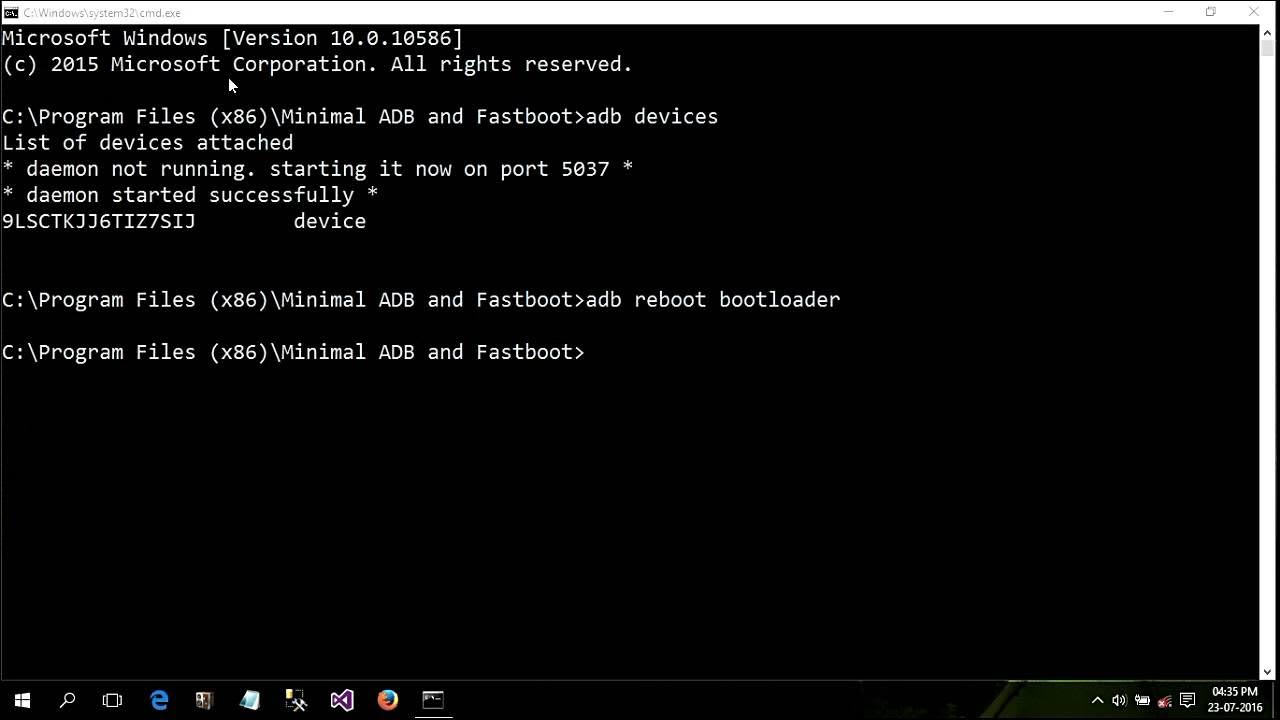The width and height of the screenshot is (1280, 720).
Task: Click the cmd.exe title bar system icon
Action: coord(11,13)
